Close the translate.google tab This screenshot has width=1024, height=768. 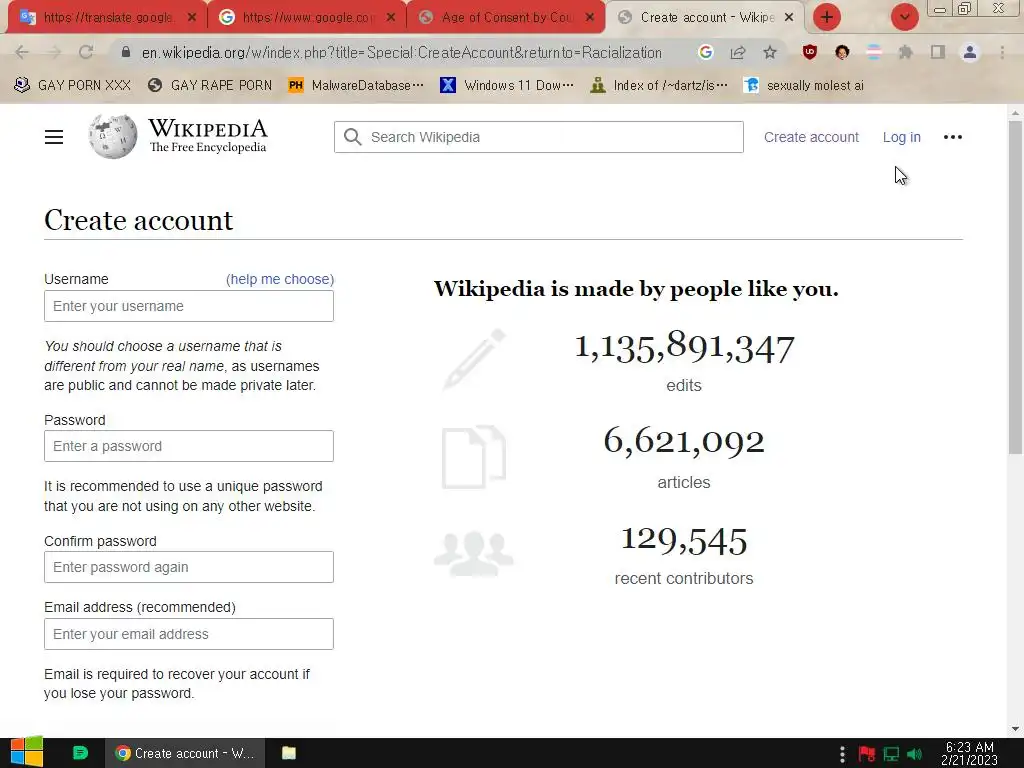coord(191,17)
